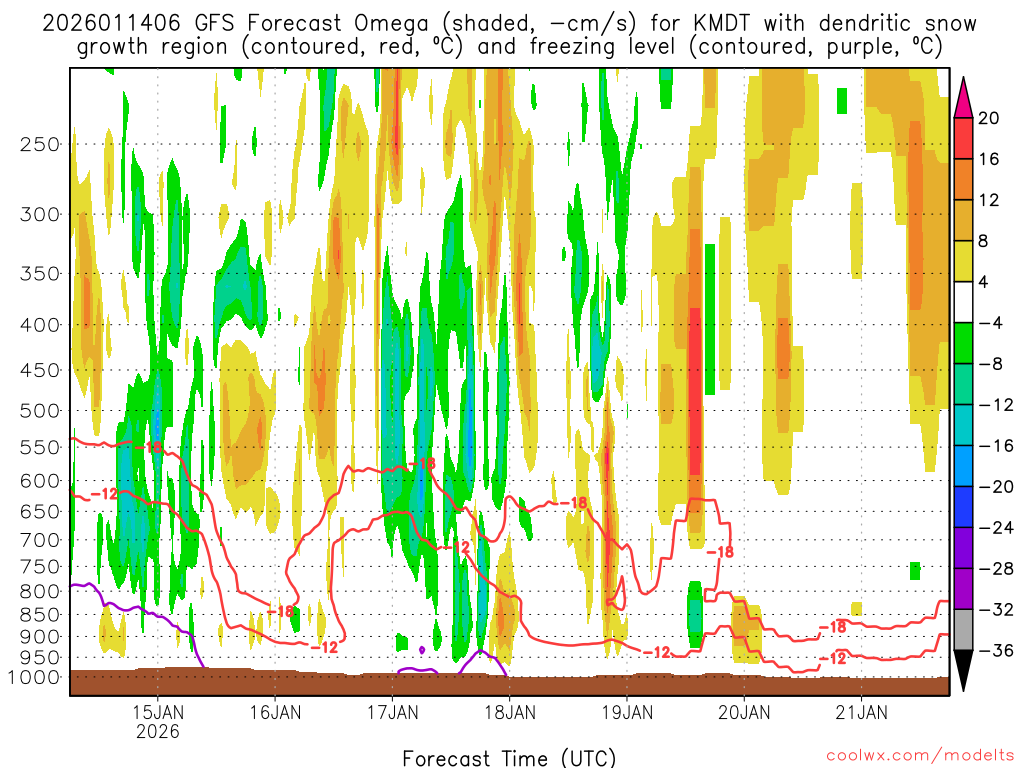This screenshot has height=768, width=1024.
Task: Click the color bar's positive 12 tick label
Action: (989, 200)
